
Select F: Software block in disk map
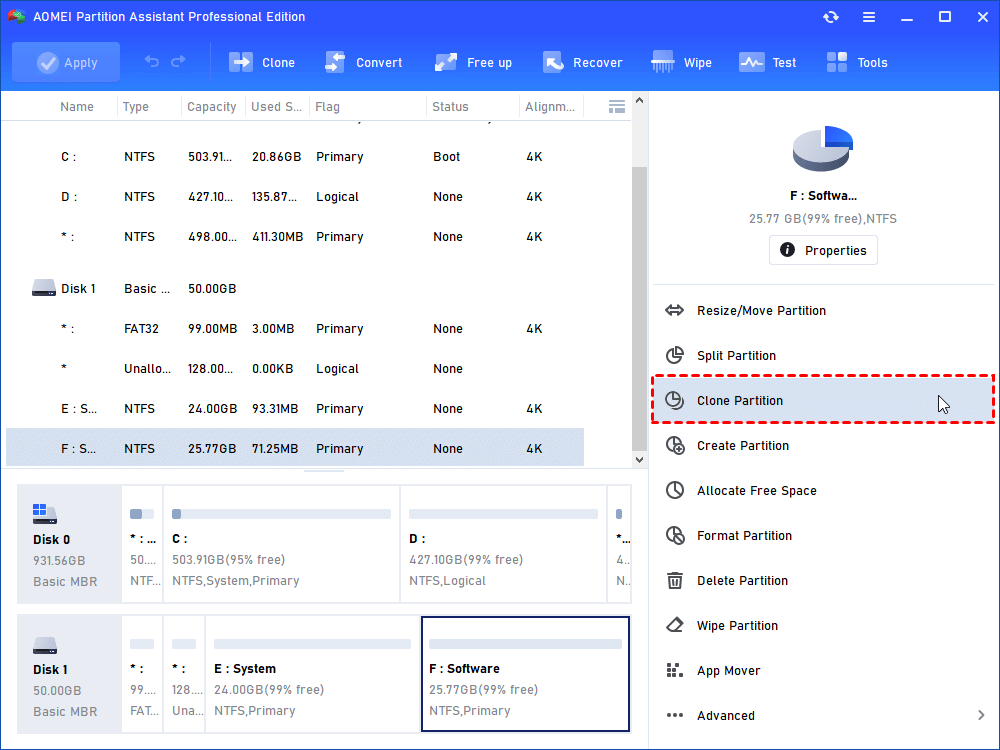526,674
